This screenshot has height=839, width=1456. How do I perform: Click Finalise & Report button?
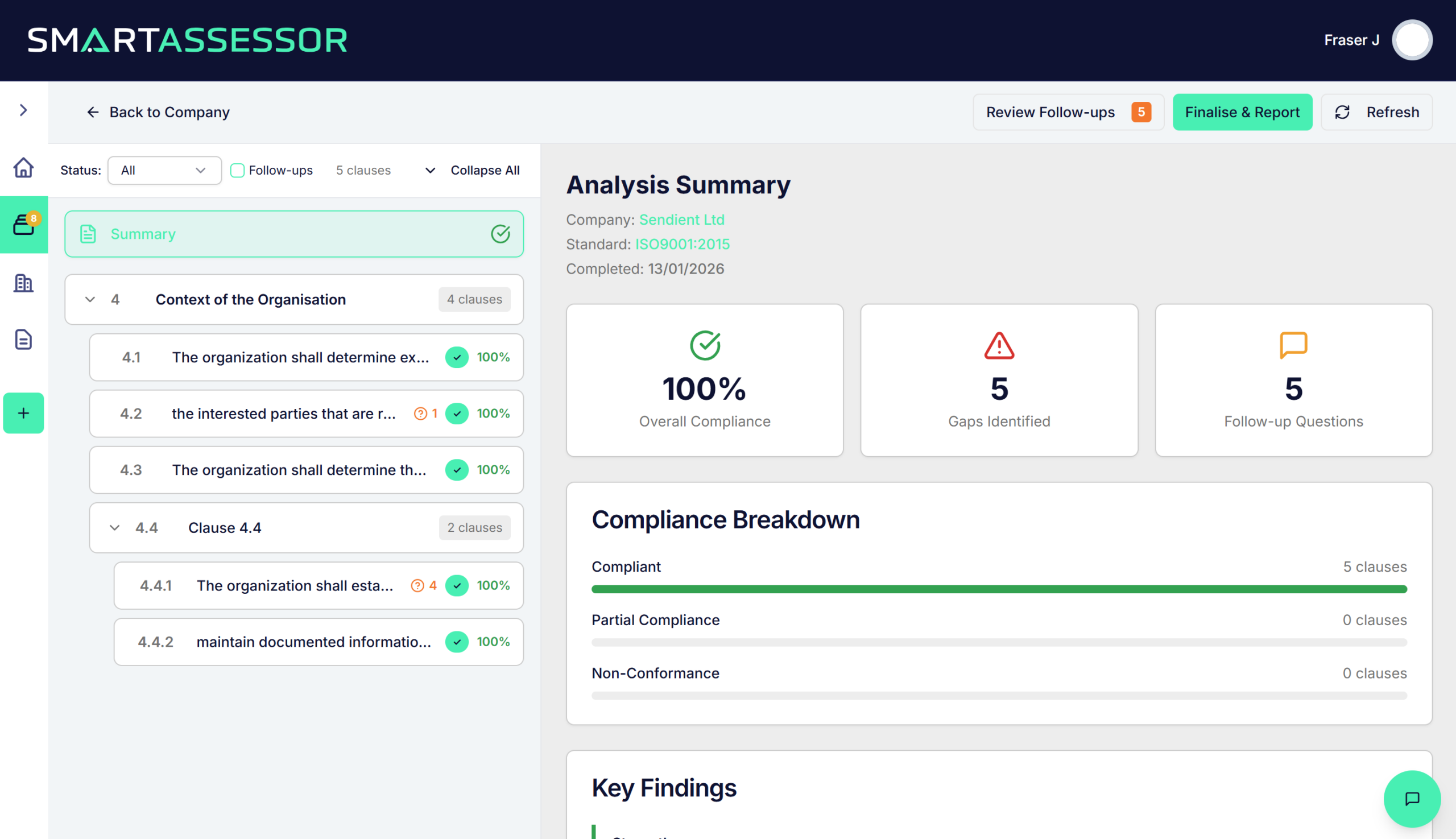pos(1242,113)
